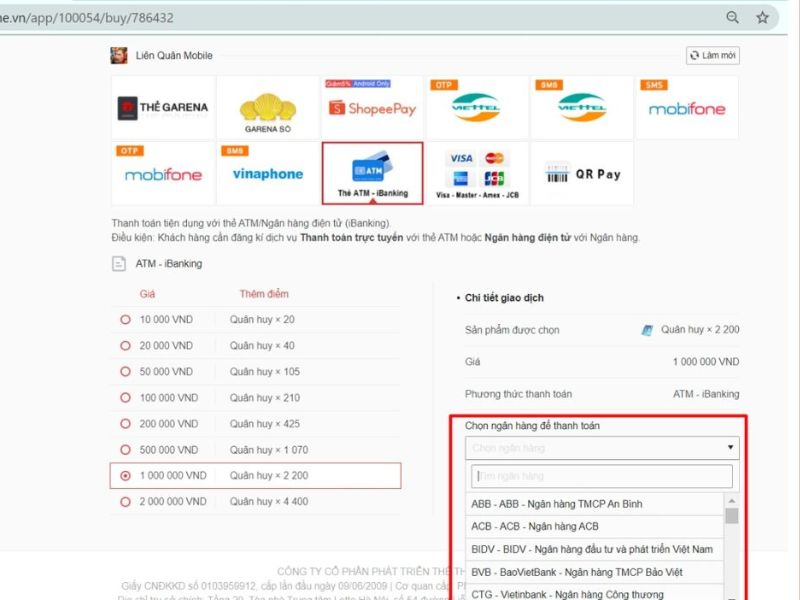Select the 1 000 000 VND radio option

point(125,476)
